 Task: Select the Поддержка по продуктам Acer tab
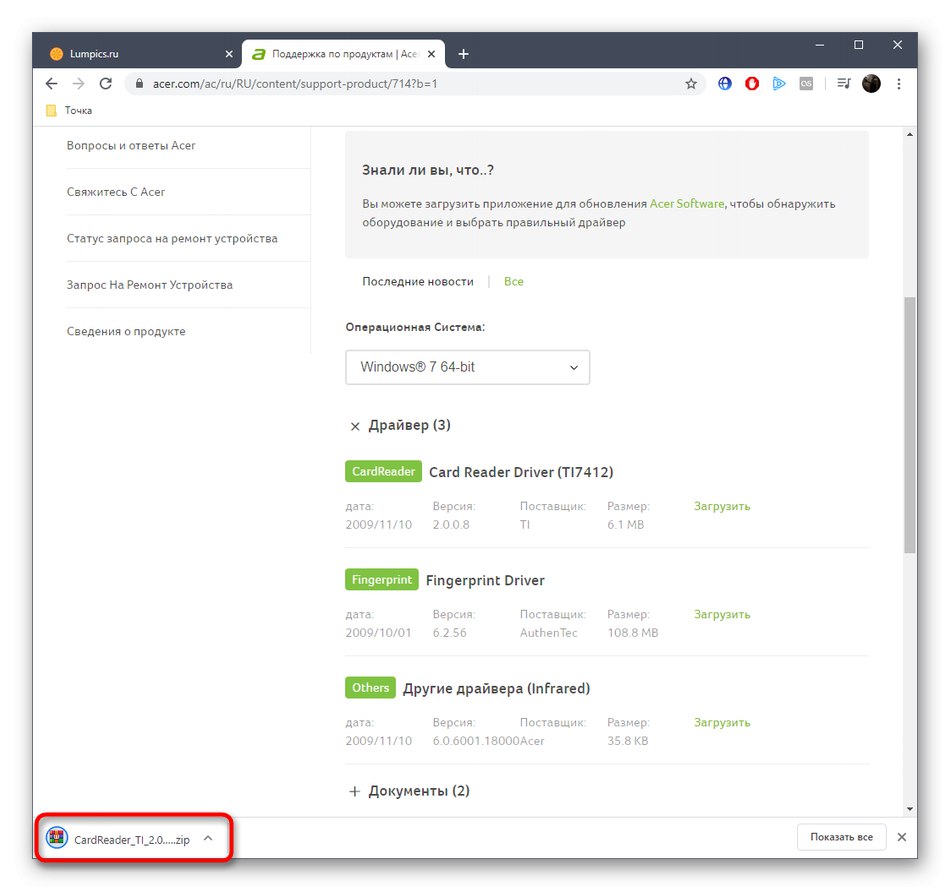[x=343, y=54]
